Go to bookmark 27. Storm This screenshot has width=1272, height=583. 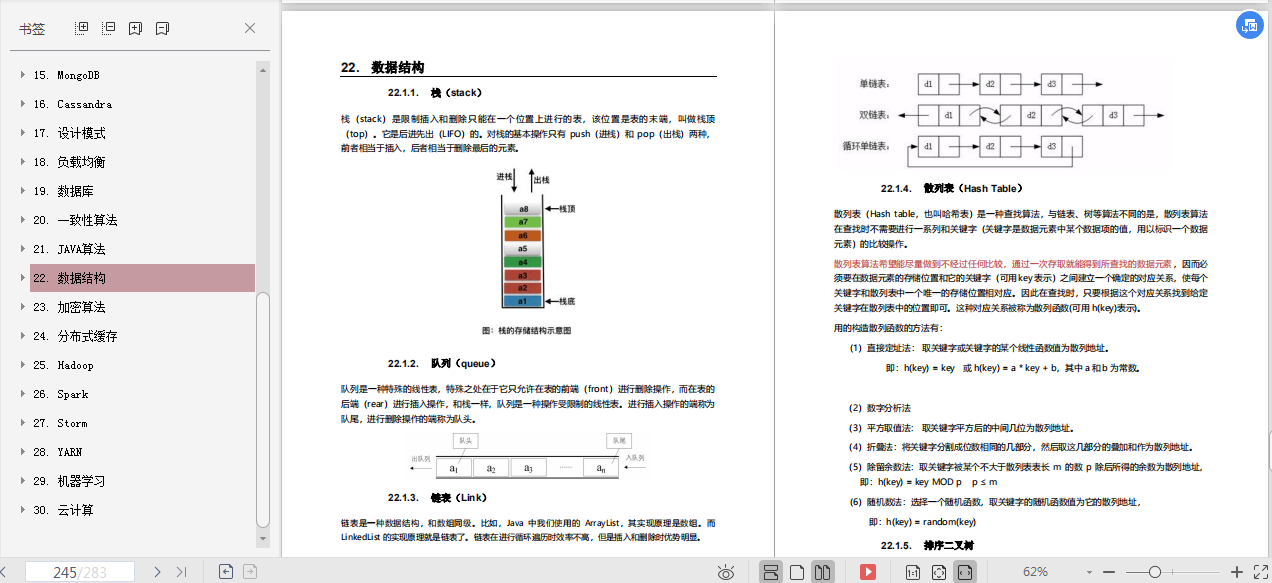(60, 423)
